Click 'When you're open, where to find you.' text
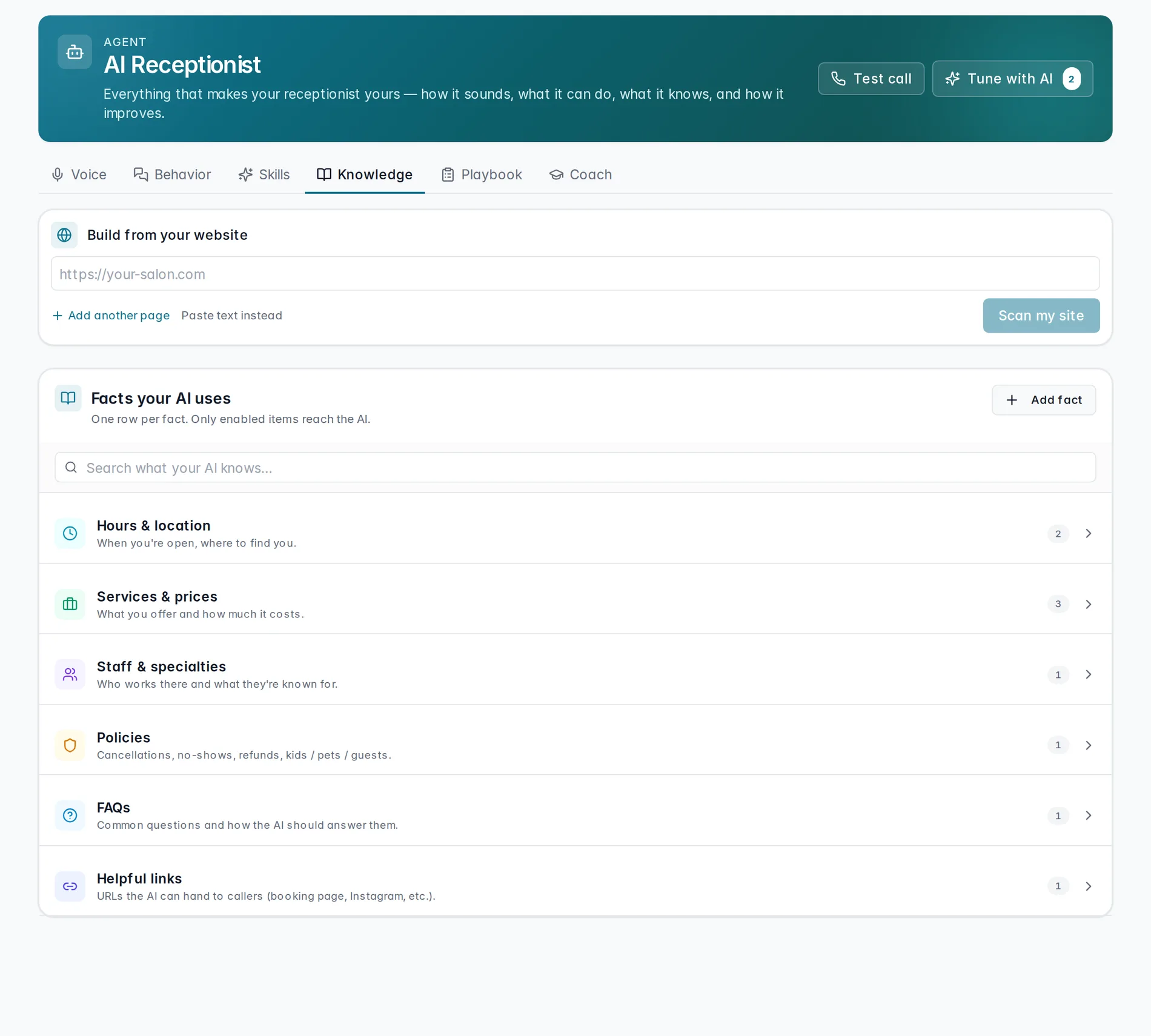The height and width of the screenshot is (1036, 1151). click(197, 543)
